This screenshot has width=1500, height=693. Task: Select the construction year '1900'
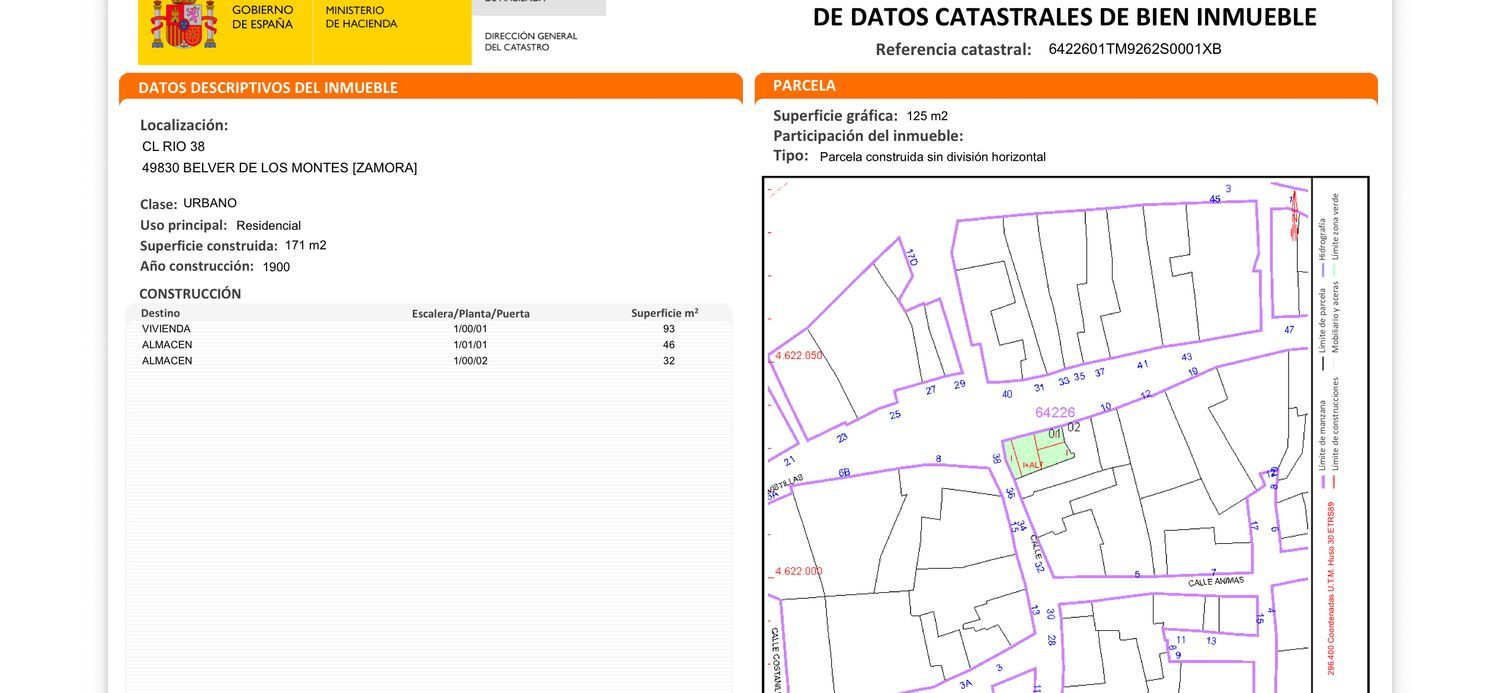[x=276, y=267]
